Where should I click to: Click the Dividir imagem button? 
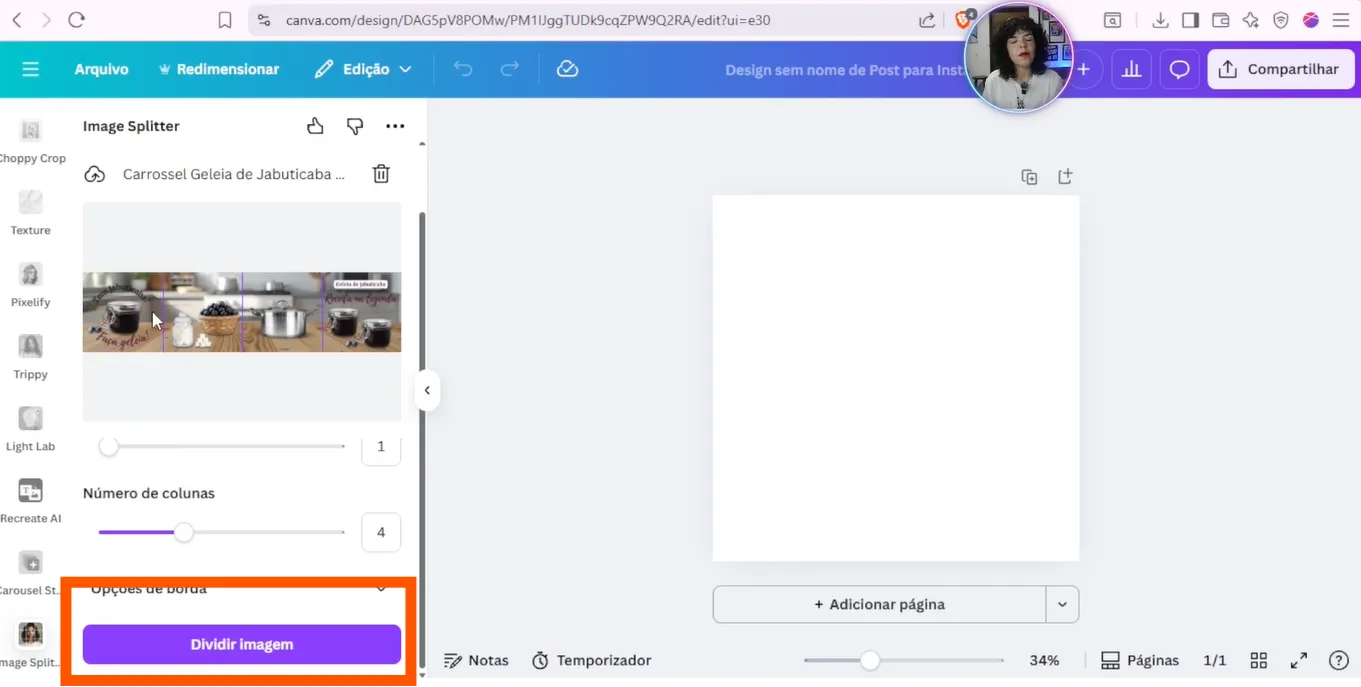point(242,644)
